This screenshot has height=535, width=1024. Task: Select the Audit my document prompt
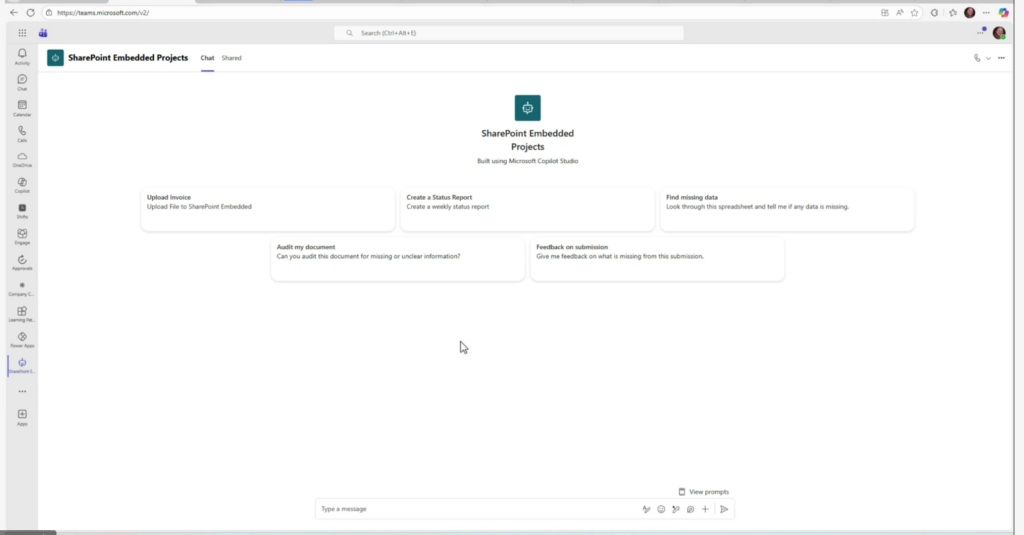pyautogui.click(x=398, y=259)
